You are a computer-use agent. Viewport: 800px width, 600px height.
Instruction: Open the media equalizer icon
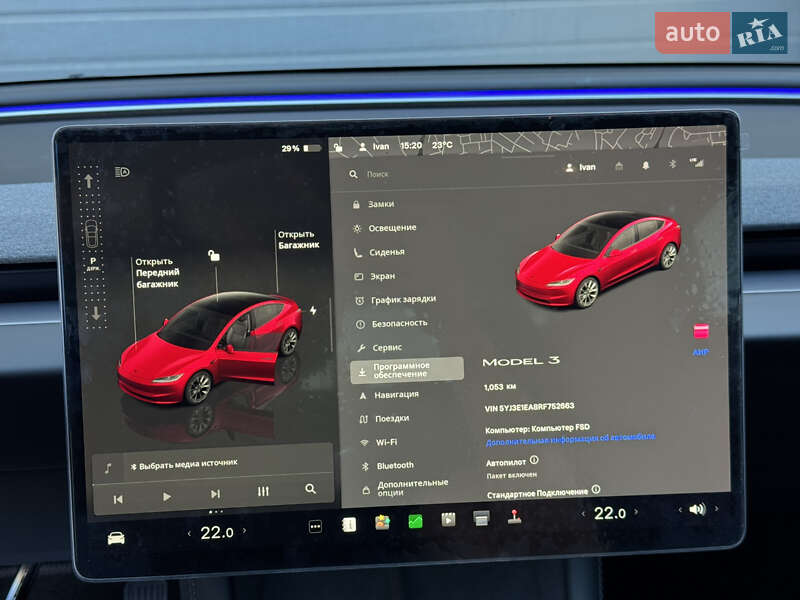click(x=263, y=491)
